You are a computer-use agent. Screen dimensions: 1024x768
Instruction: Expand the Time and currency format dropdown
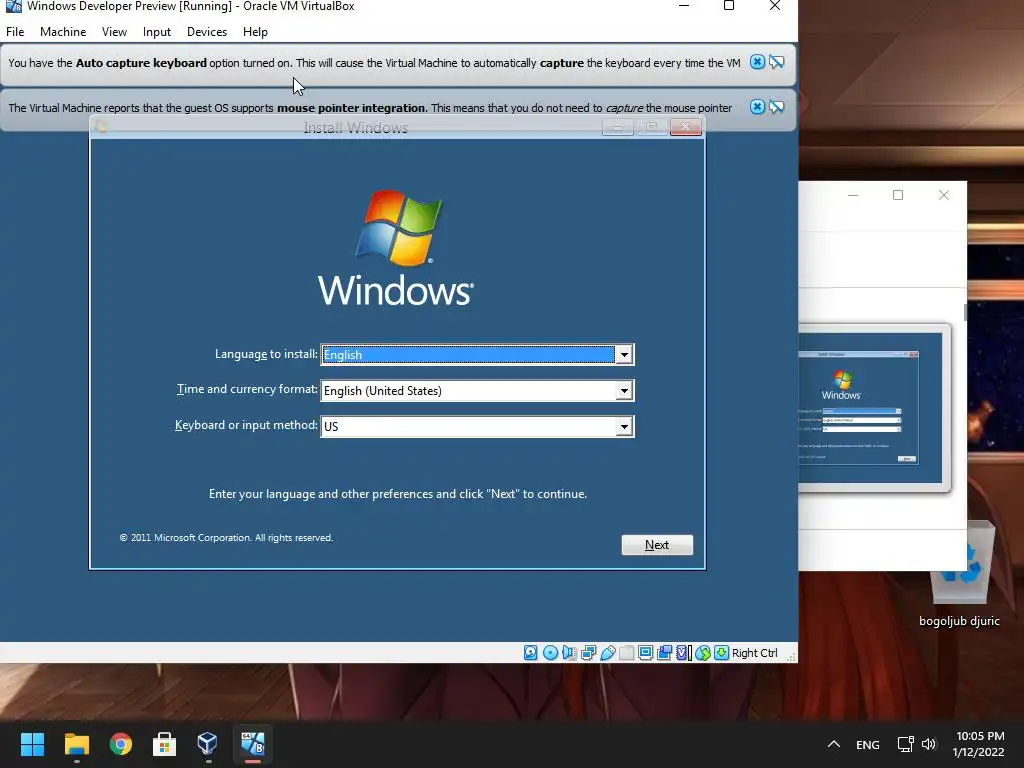click(624, 391)
